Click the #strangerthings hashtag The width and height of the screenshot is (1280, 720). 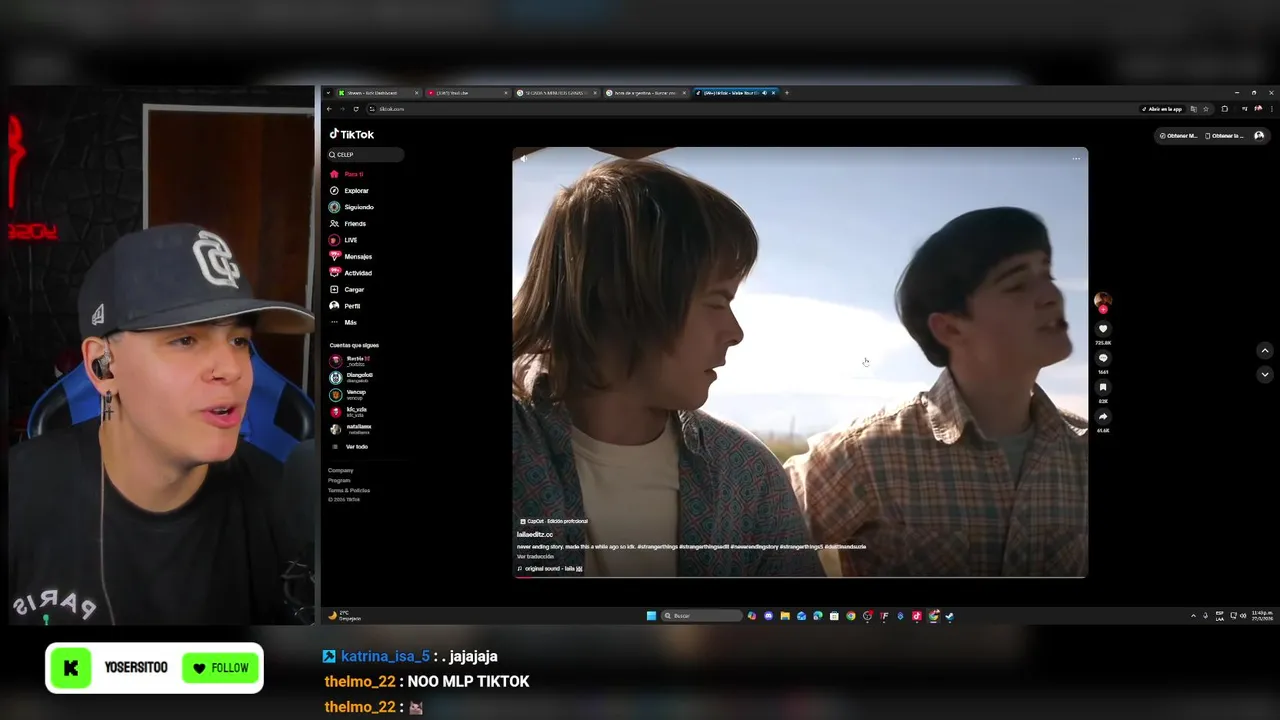(x=657, y=547)
